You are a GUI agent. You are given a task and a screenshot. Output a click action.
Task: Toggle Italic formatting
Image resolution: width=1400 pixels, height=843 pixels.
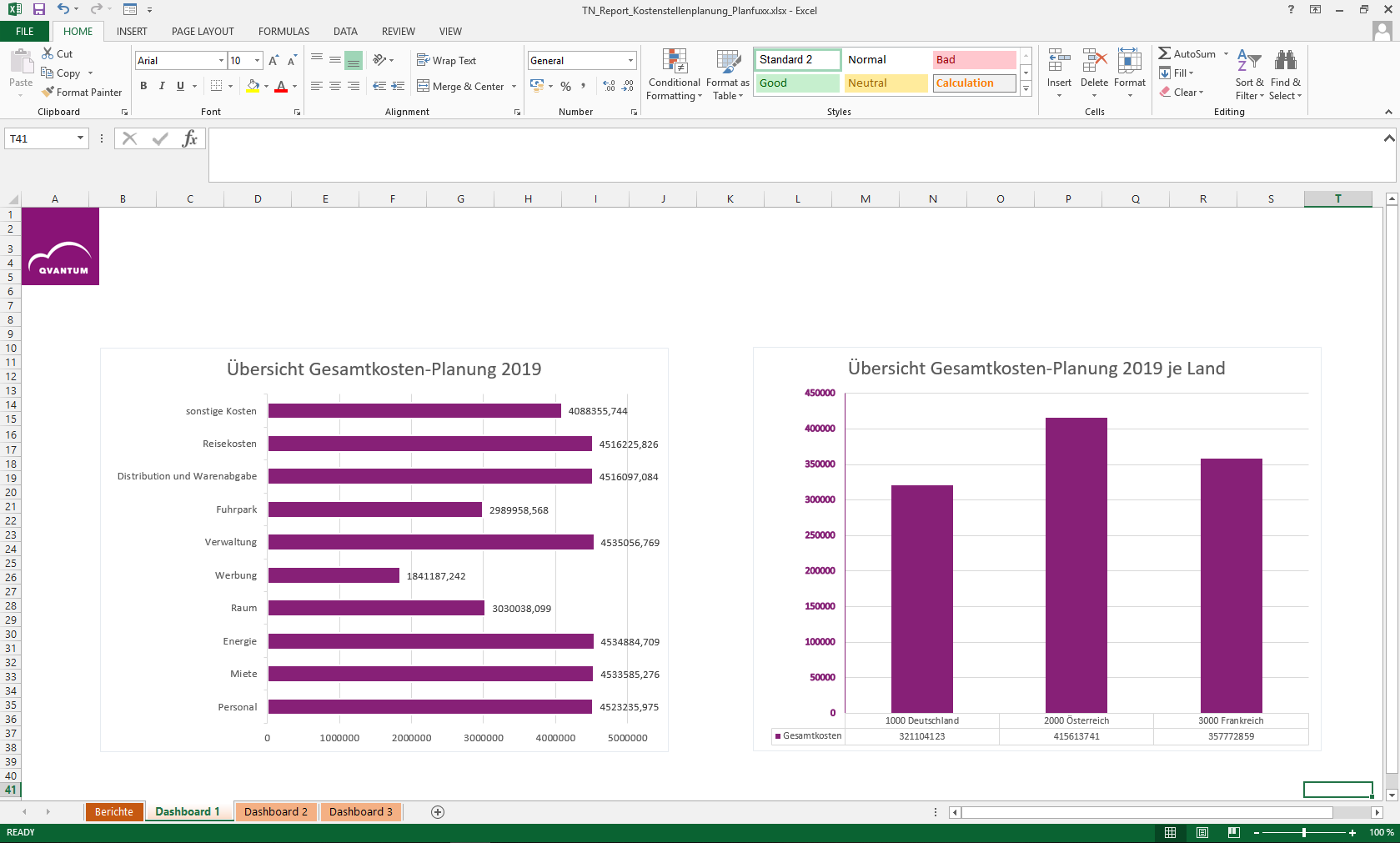point(162,86)
